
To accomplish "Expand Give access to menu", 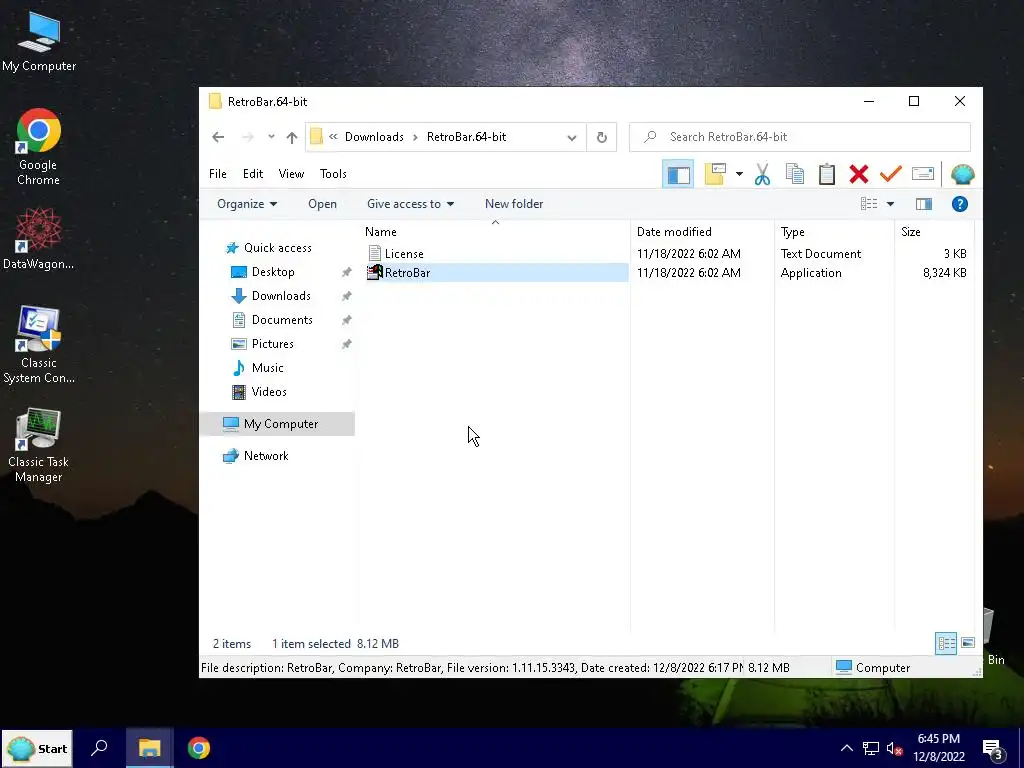I will coord(410,204).
